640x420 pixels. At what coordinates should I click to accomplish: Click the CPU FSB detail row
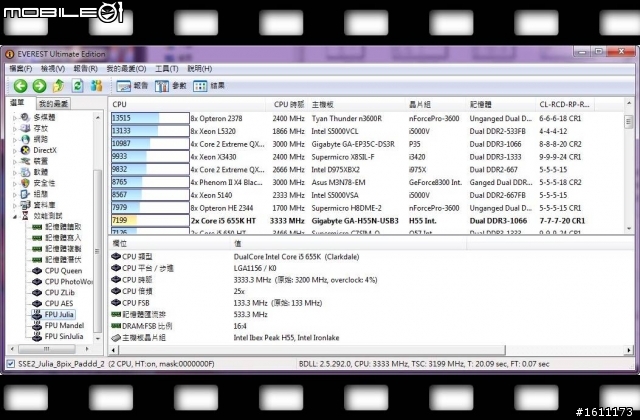[286, 303]
